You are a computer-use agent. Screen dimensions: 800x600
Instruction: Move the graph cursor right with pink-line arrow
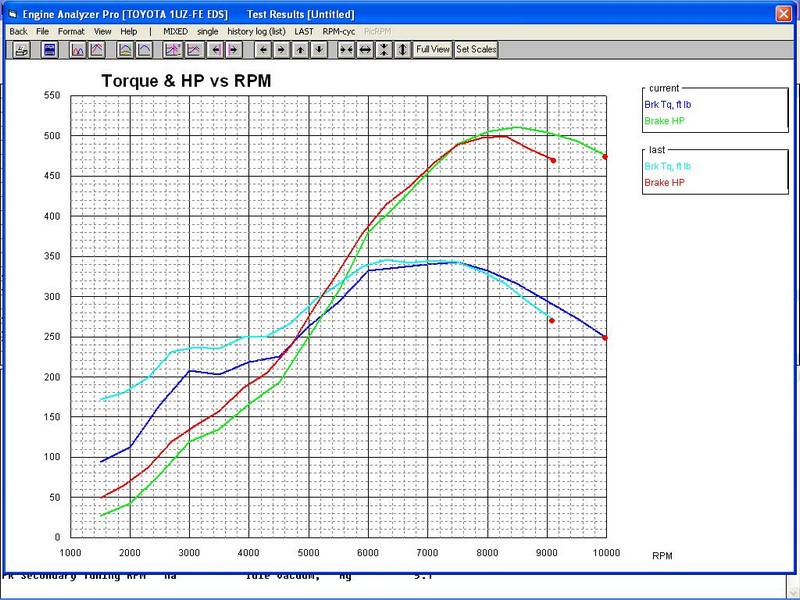click(x=233, y=49)
